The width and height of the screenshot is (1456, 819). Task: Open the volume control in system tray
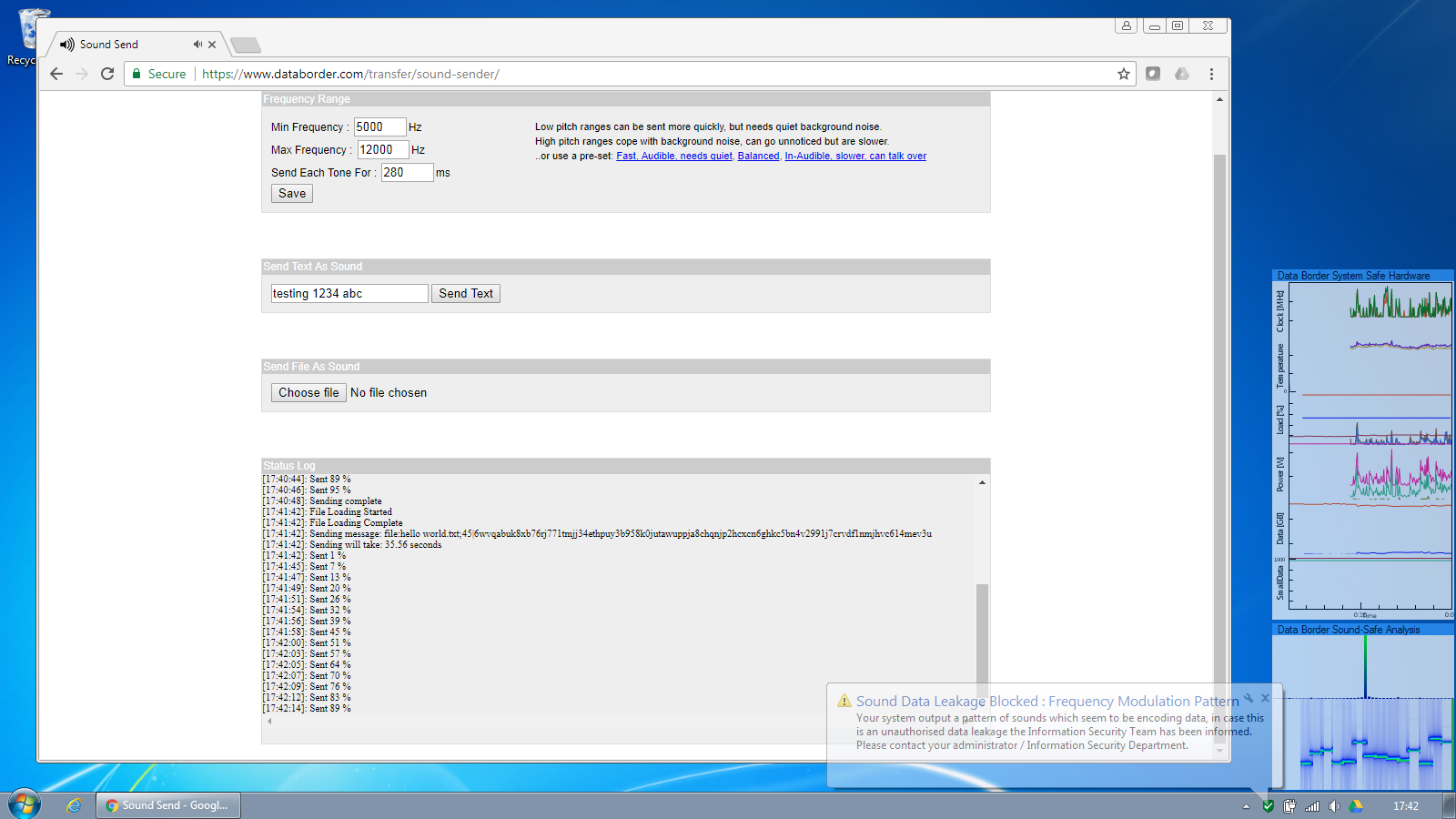pos(1334,806)
